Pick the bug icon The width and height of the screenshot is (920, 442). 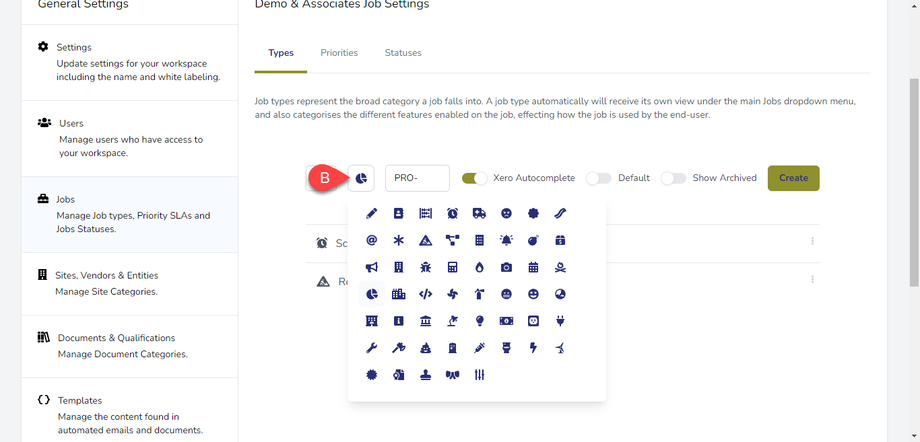425,267
